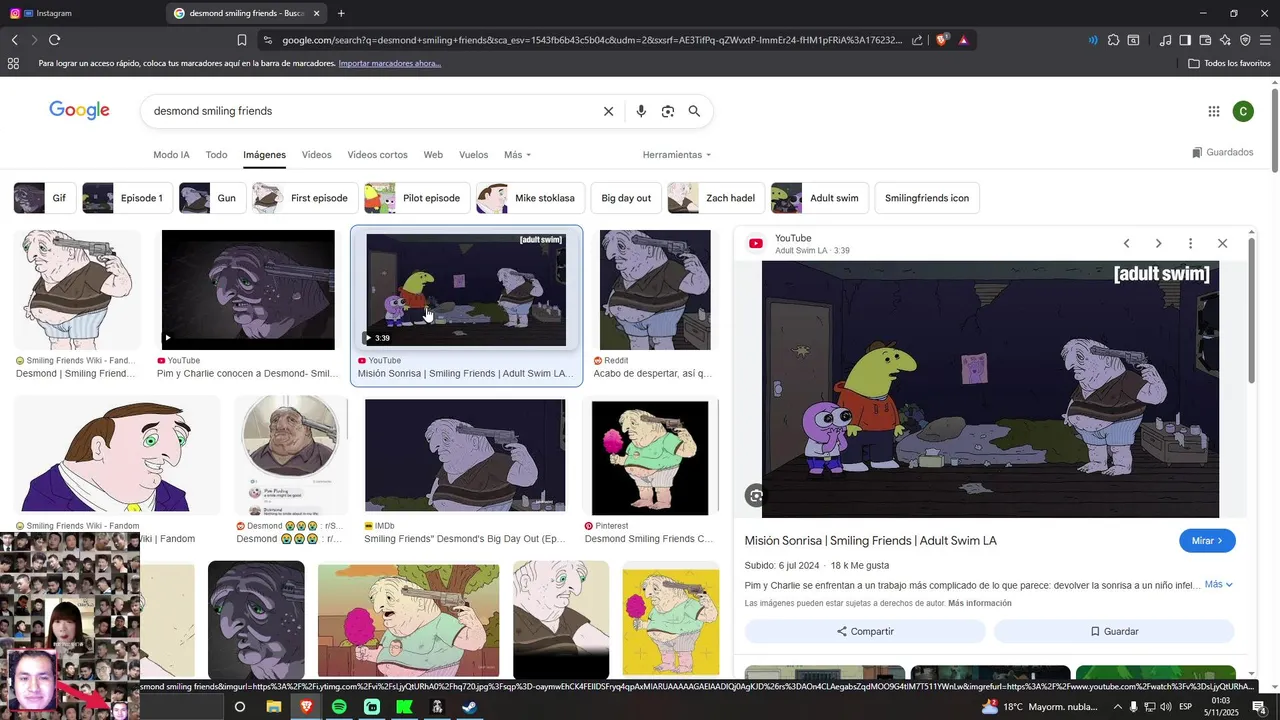Expand the Más dropdown in the search tabs
Screen dimensions: 1280x720
coord(518,155)
